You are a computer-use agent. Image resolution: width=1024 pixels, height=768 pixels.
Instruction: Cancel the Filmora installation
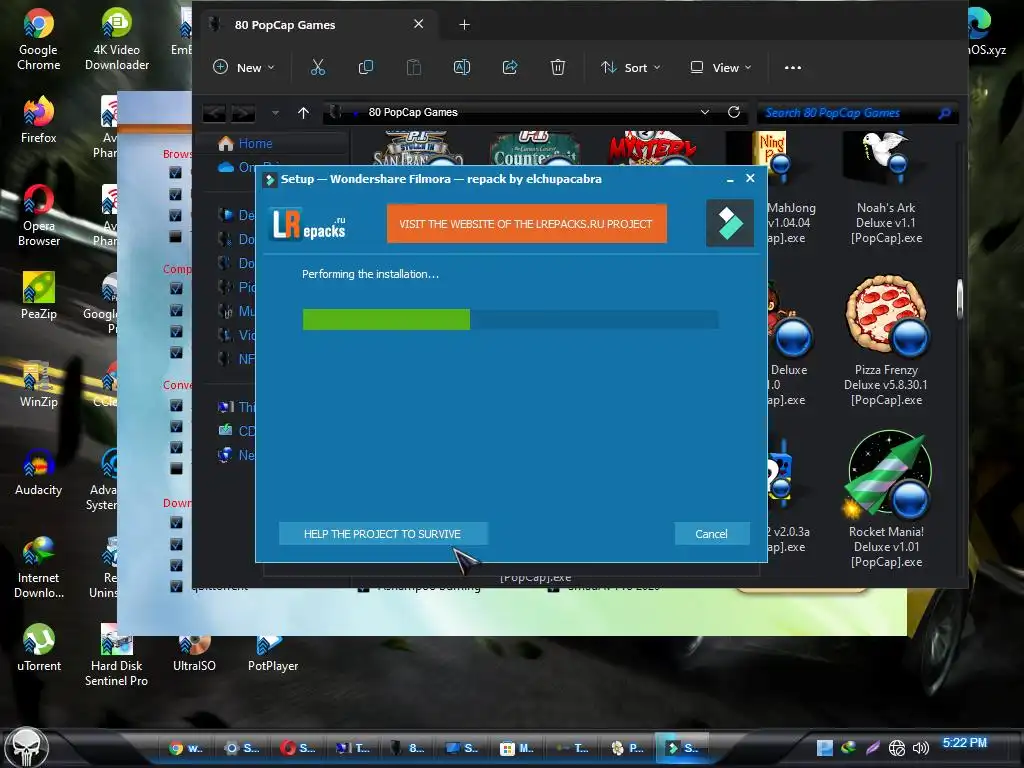point(711,534)
